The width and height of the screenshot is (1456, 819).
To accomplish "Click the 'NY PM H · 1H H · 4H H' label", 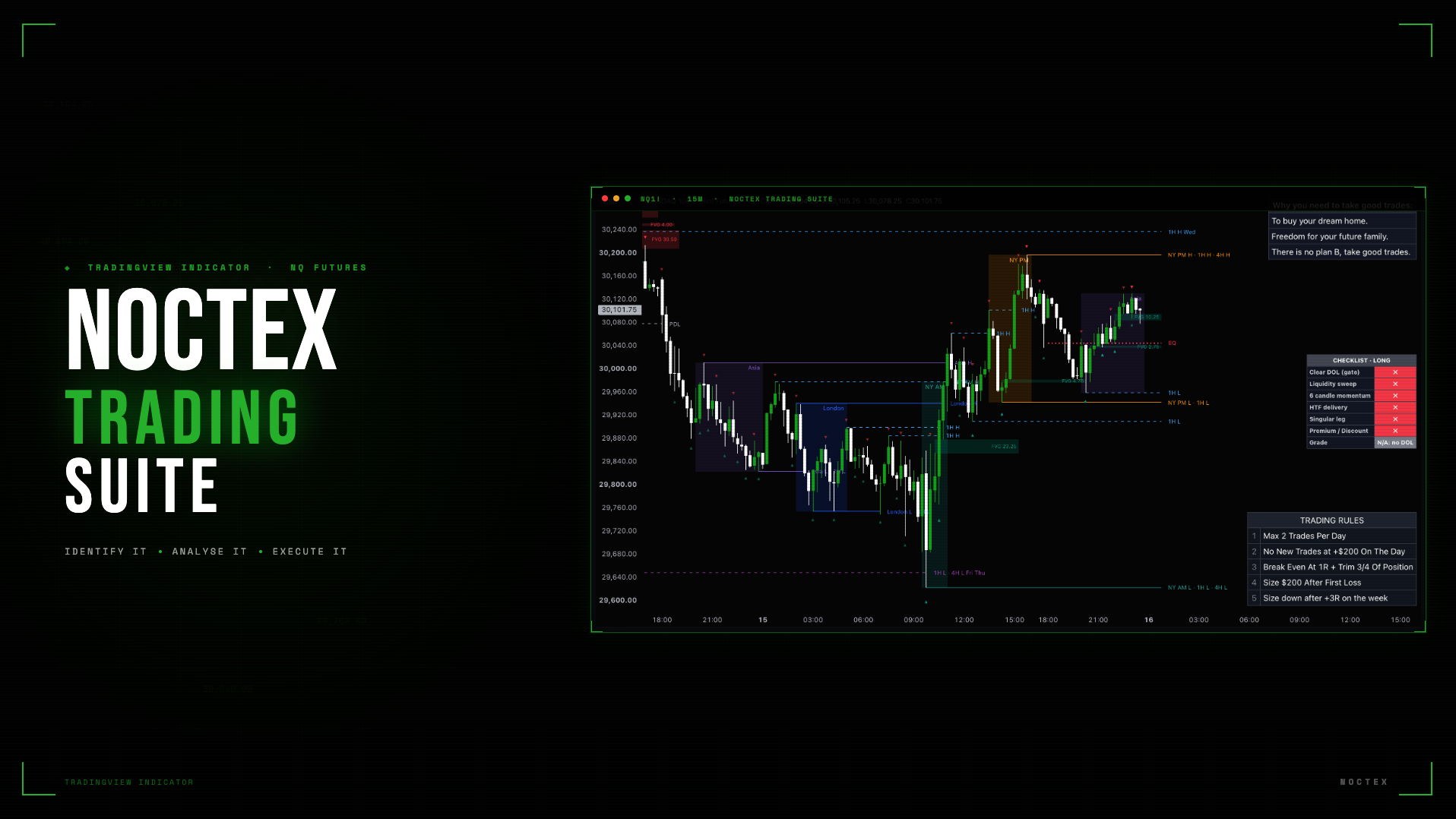I will coord(1198,255).
